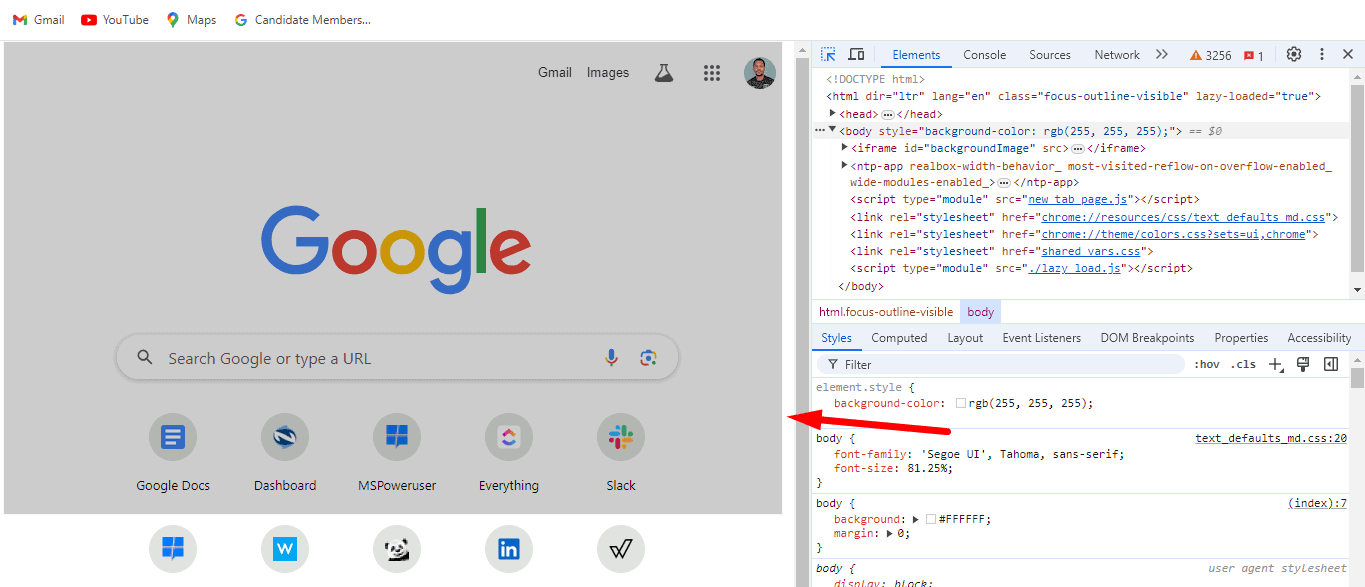Viewport: 1365px width, 587px height.
Task: Select html.focus-outline-visible breadcrumb
Action: click(x=886, y=312)
